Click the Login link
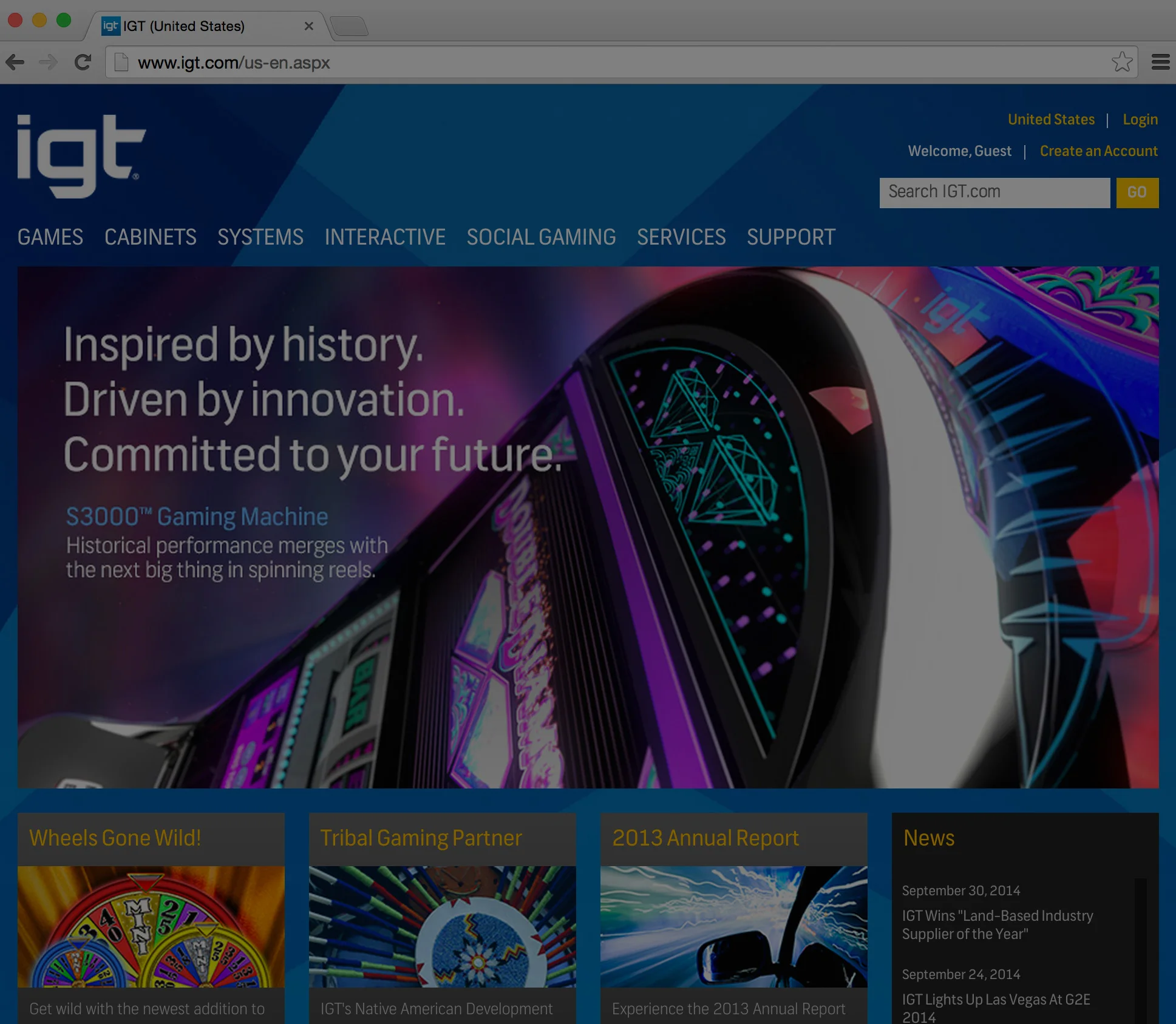This screenshot has width=1176, height=1024. [1140, 120]
